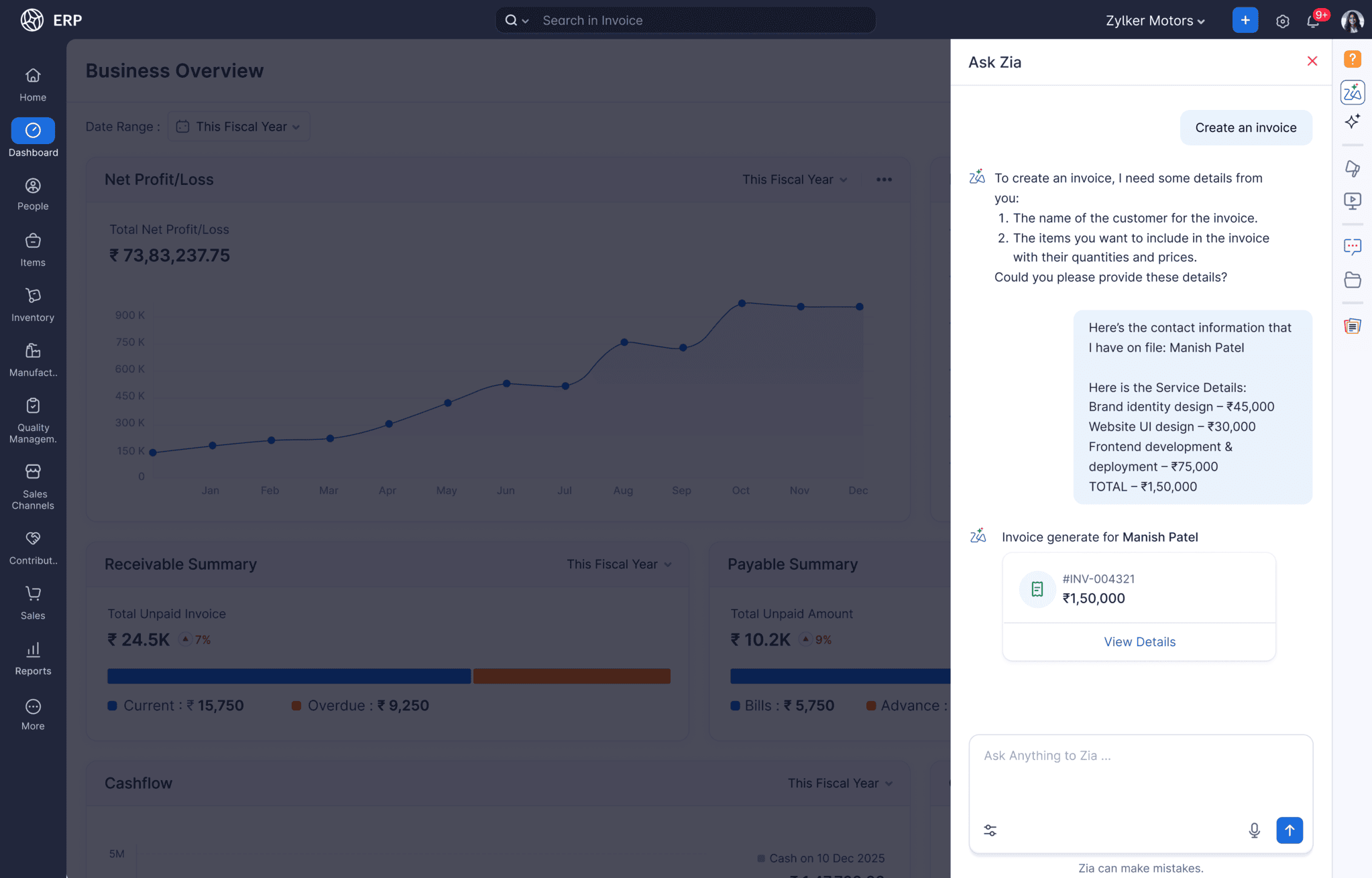1372x878 pixels.
Task: Click the Ask Anything to Zia input field
Action: coord(1140,764)
